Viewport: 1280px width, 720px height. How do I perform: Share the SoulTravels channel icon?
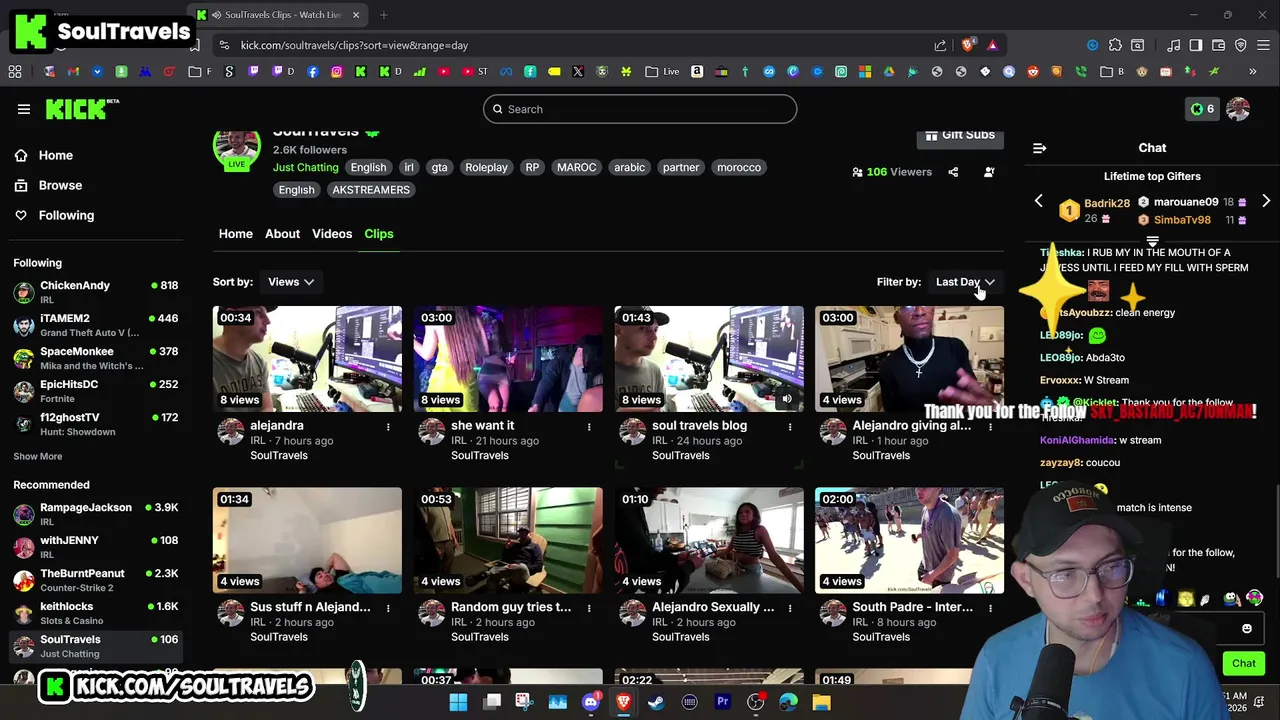point(953,172)
